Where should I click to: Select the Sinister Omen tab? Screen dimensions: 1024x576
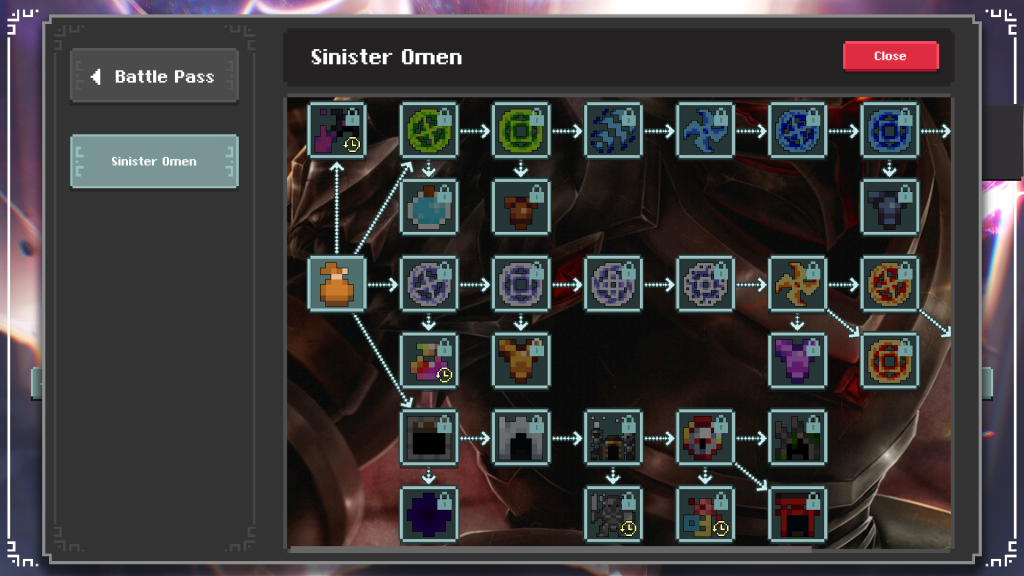click(154, 161)
